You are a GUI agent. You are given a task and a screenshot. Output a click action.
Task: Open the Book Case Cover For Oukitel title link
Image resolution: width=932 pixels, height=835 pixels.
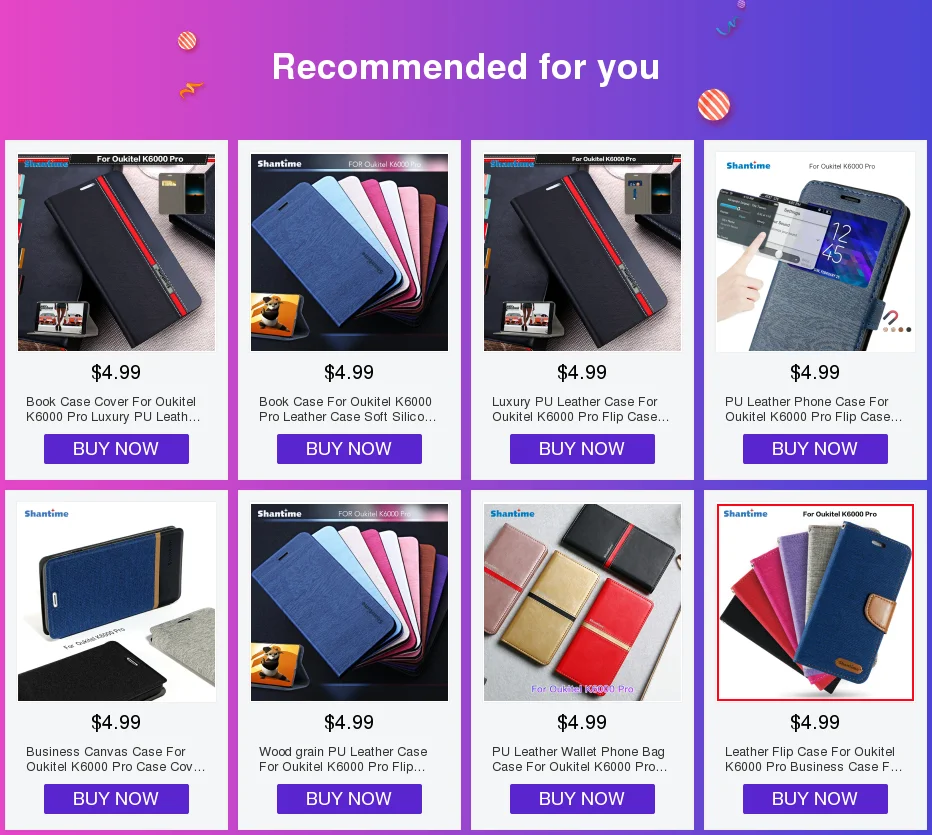click(113, 409)
